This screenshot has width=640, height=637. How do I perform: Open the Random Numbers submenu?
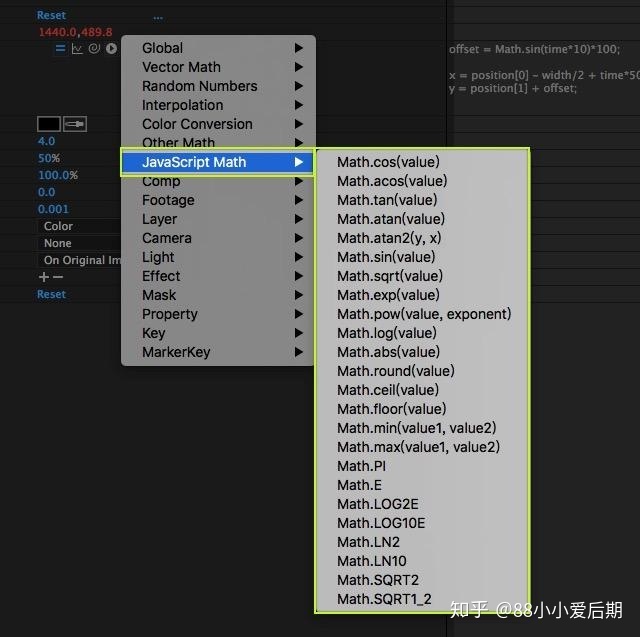(218, 86)
